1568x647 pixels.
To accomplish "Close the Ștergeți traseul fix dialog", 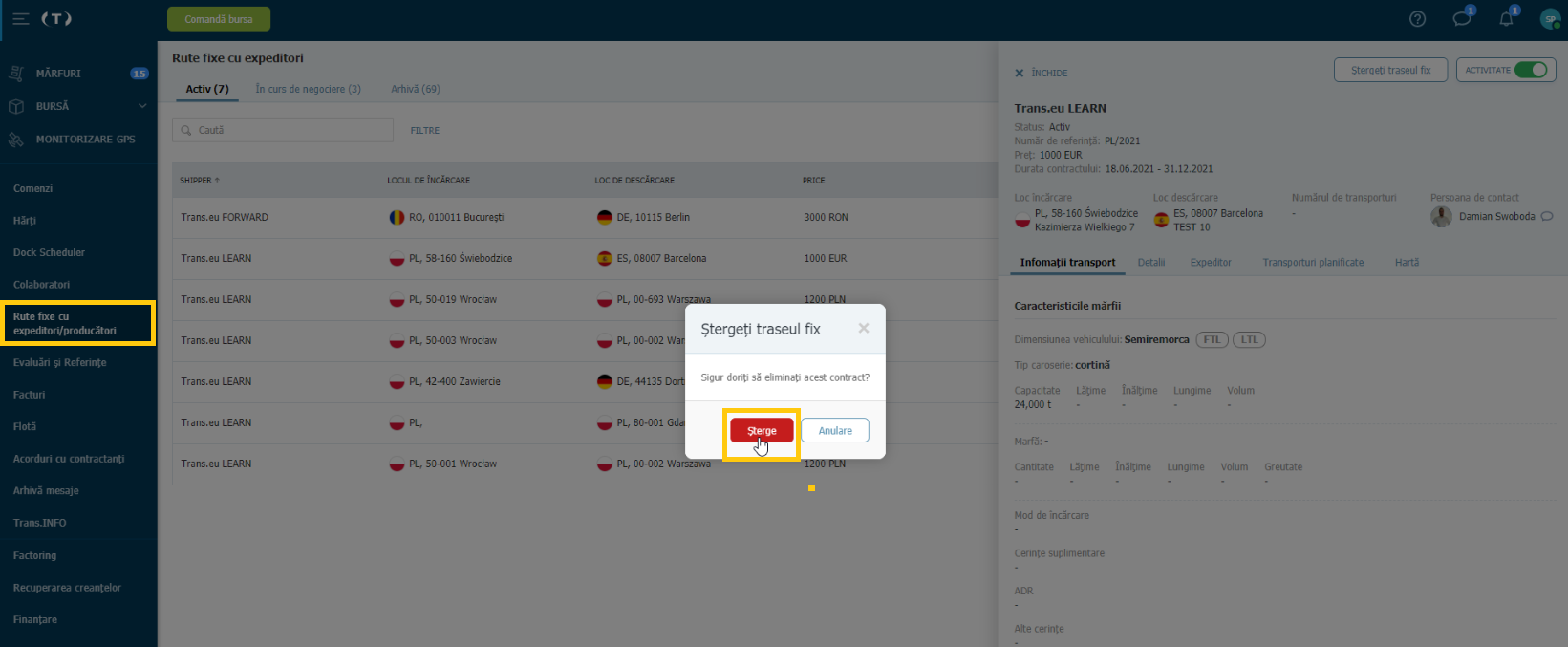I will (x=864, y=329).
